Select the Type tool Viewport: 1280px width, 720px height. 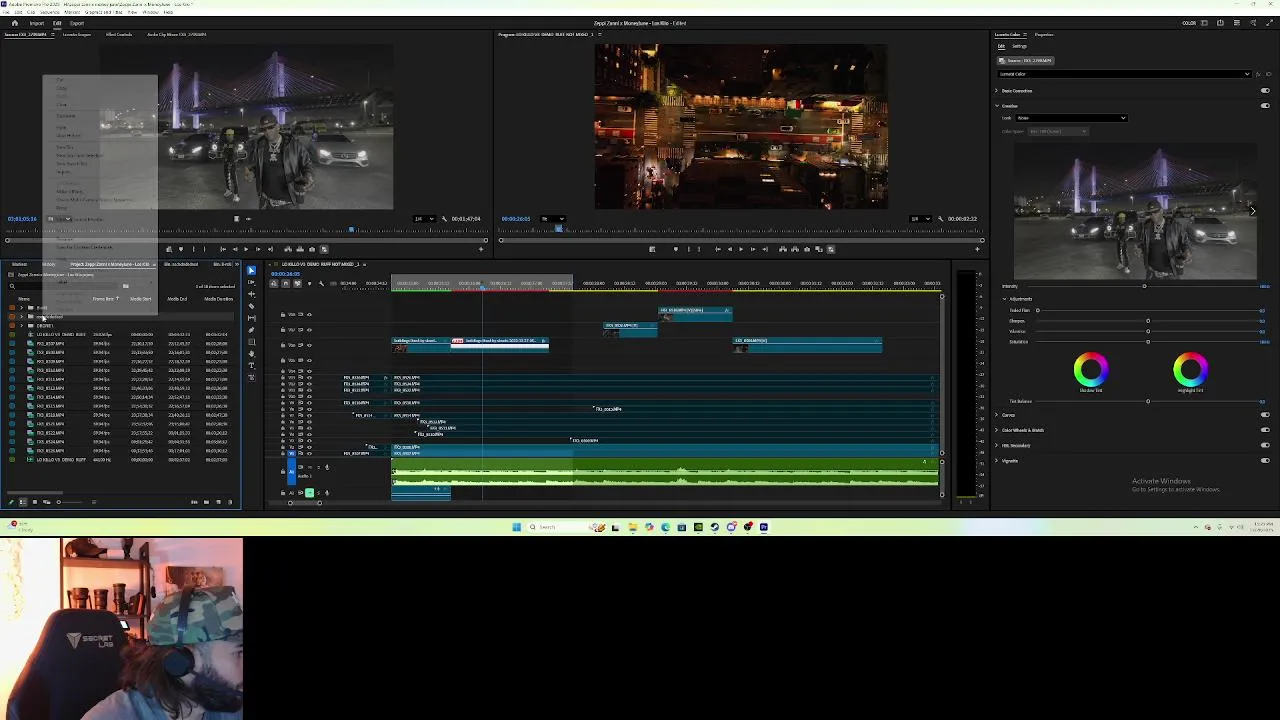coord(251,366)
